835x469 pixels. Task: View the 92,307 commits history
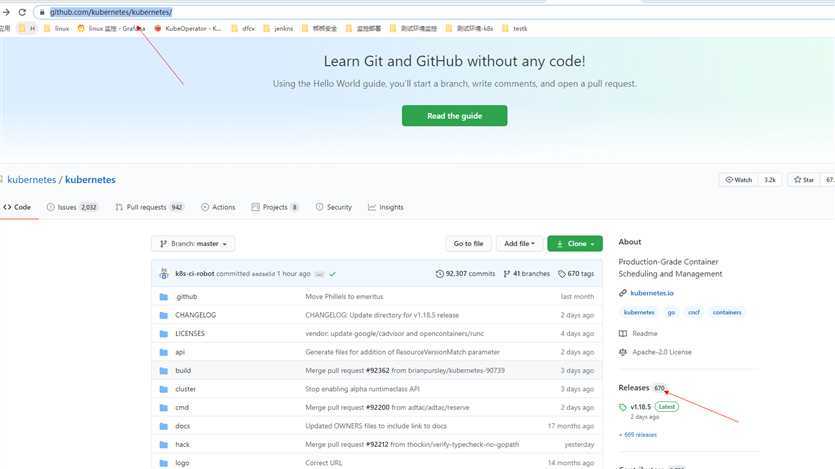click(465, 274)
